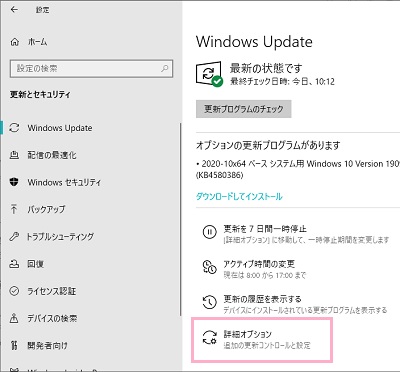
Task: Click the clock icon for アクティブ時間の変更
Action: pos(209,267)
